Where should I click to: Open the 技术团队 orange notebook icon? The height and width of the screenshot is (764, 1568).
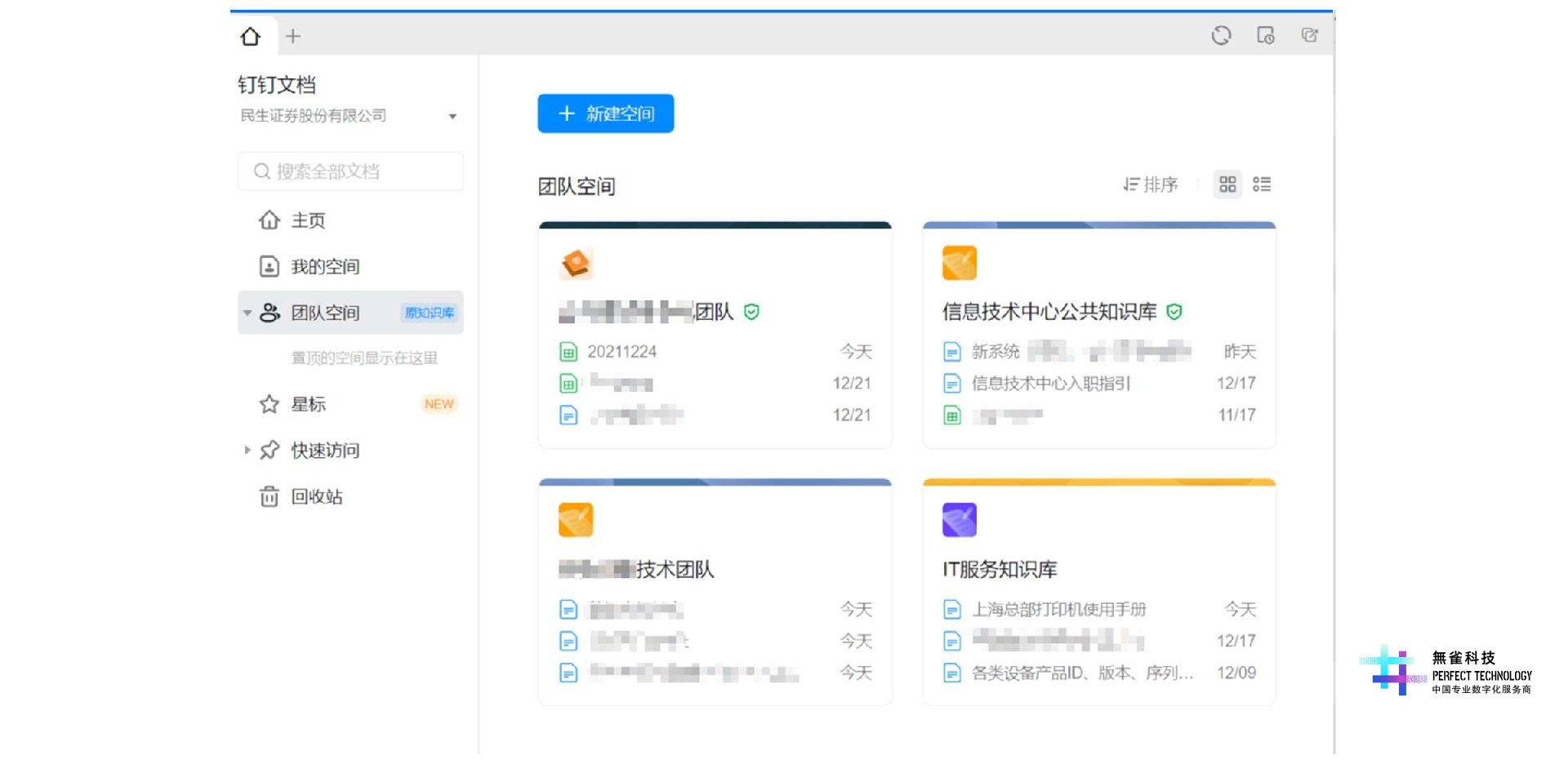click(x=576, y=521)
